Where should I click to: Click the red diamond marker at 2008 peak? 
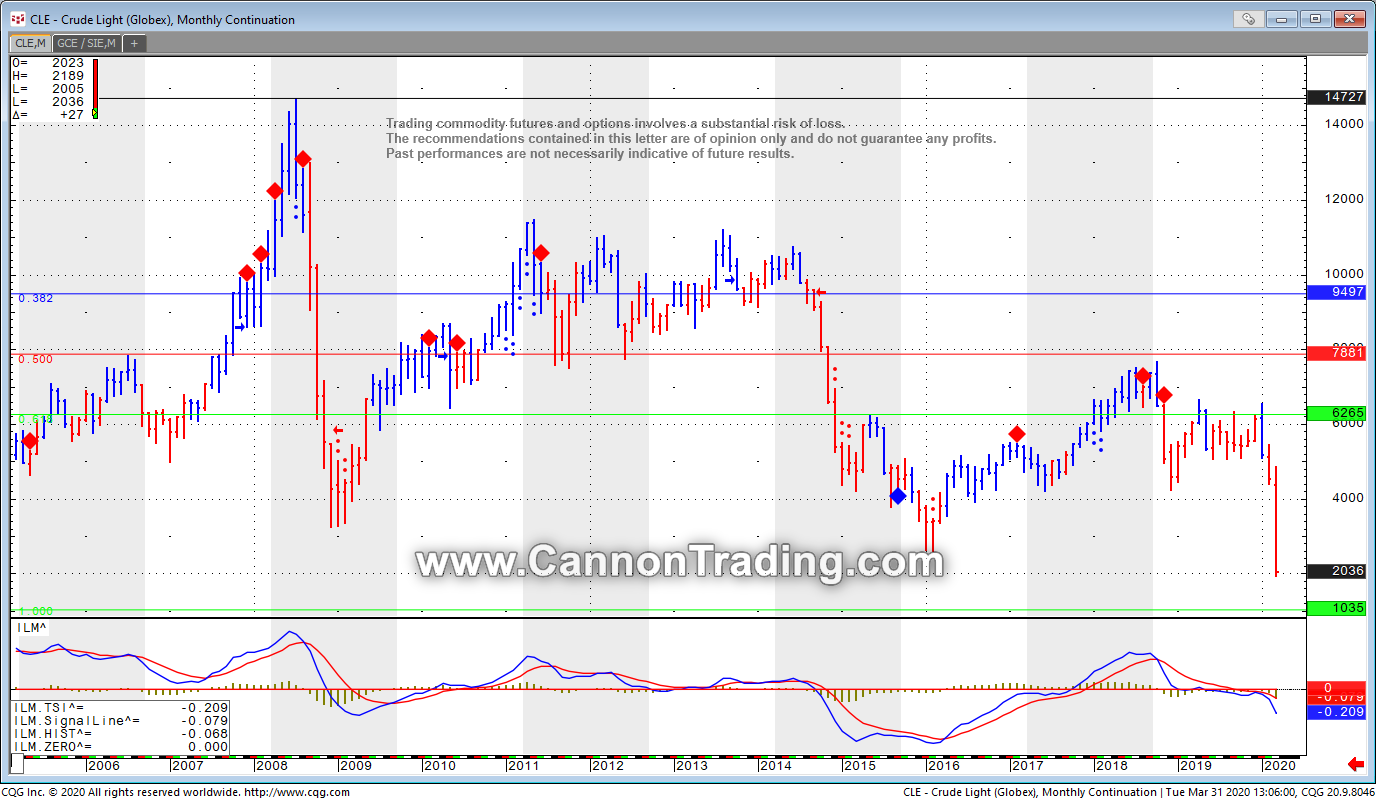click(x=303, y=159)
